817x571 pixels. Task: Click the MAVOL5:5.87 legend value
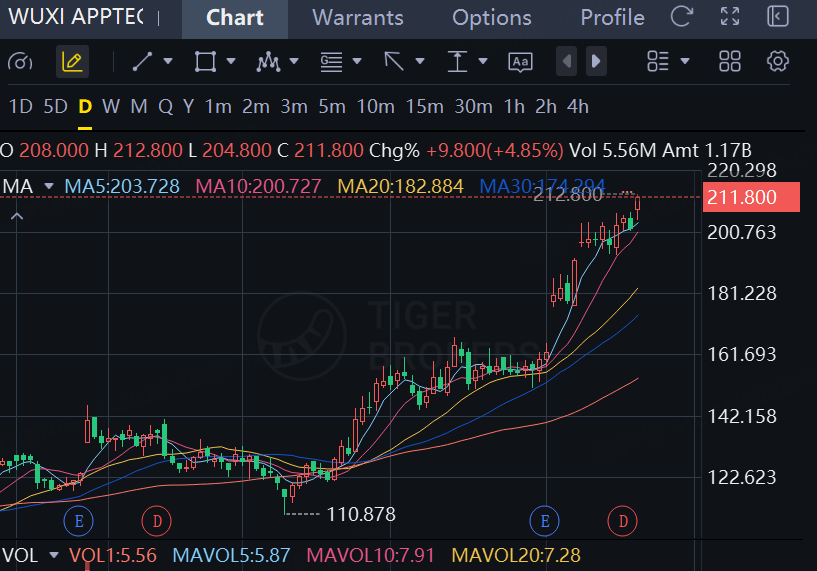(231, 555)
